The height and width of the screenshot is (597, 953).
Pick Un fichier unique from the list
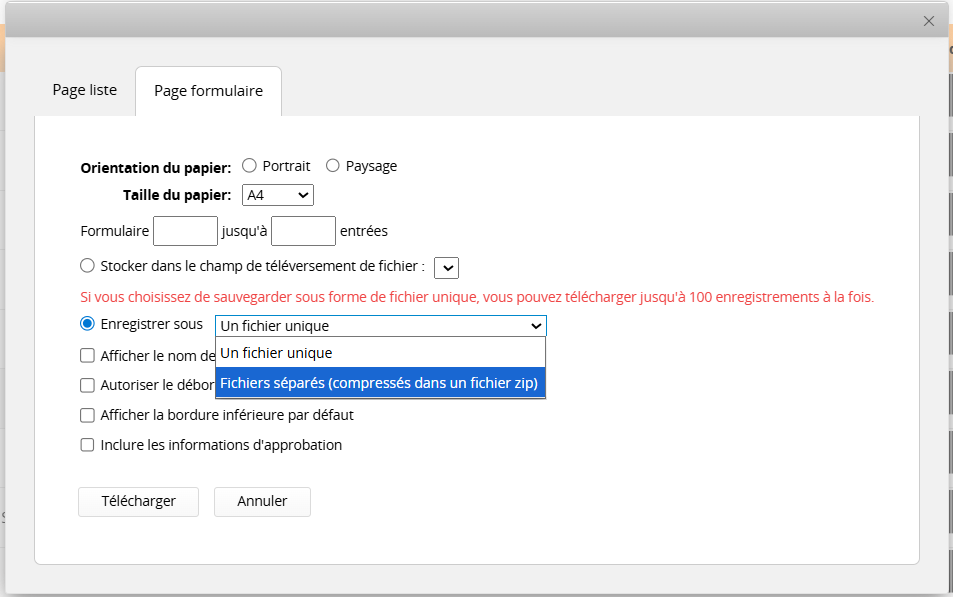[381, 353]
